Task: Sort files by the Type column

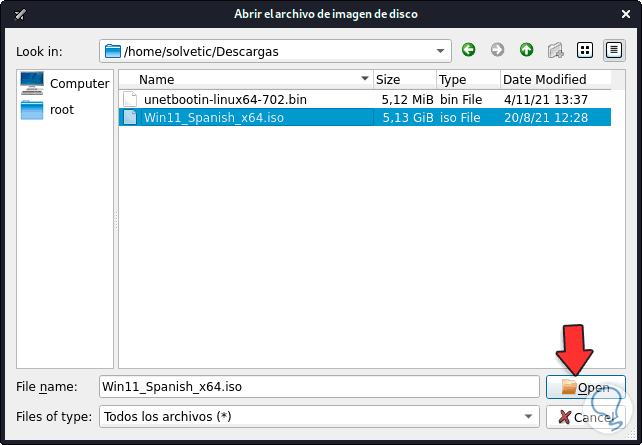Action: tap(468, 79)
